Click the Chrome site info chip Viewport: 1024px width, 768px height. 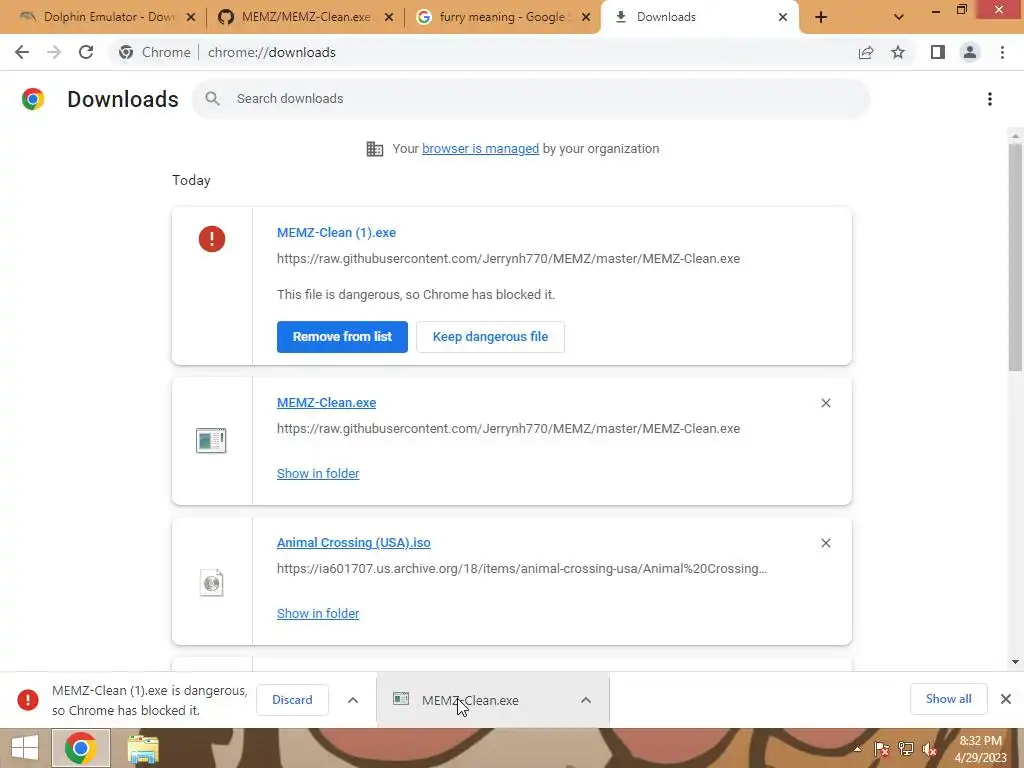[155, 52]
